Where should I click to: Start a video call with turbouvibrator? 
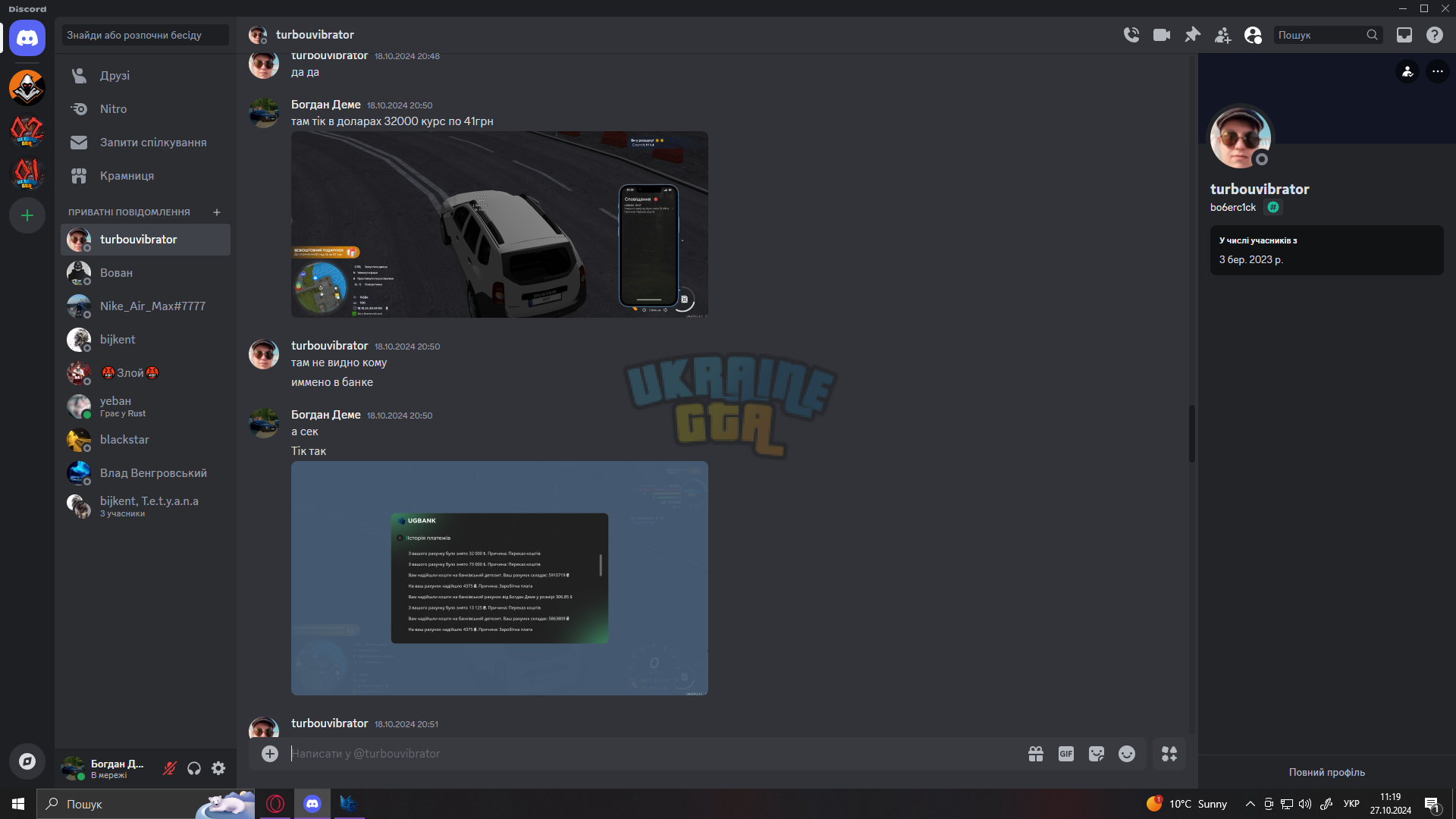(1162, 35)
